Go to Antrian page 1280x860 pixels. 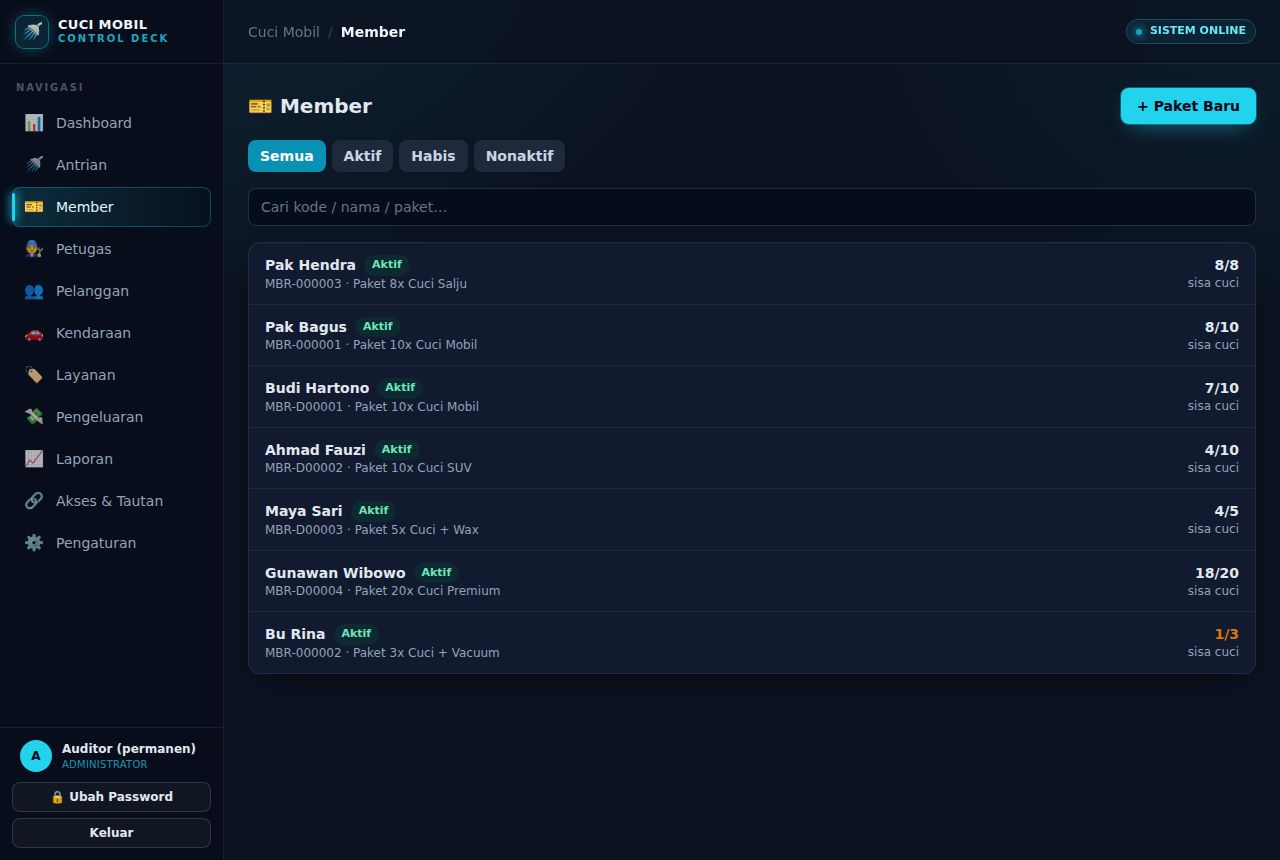click(x=111, y=165)
